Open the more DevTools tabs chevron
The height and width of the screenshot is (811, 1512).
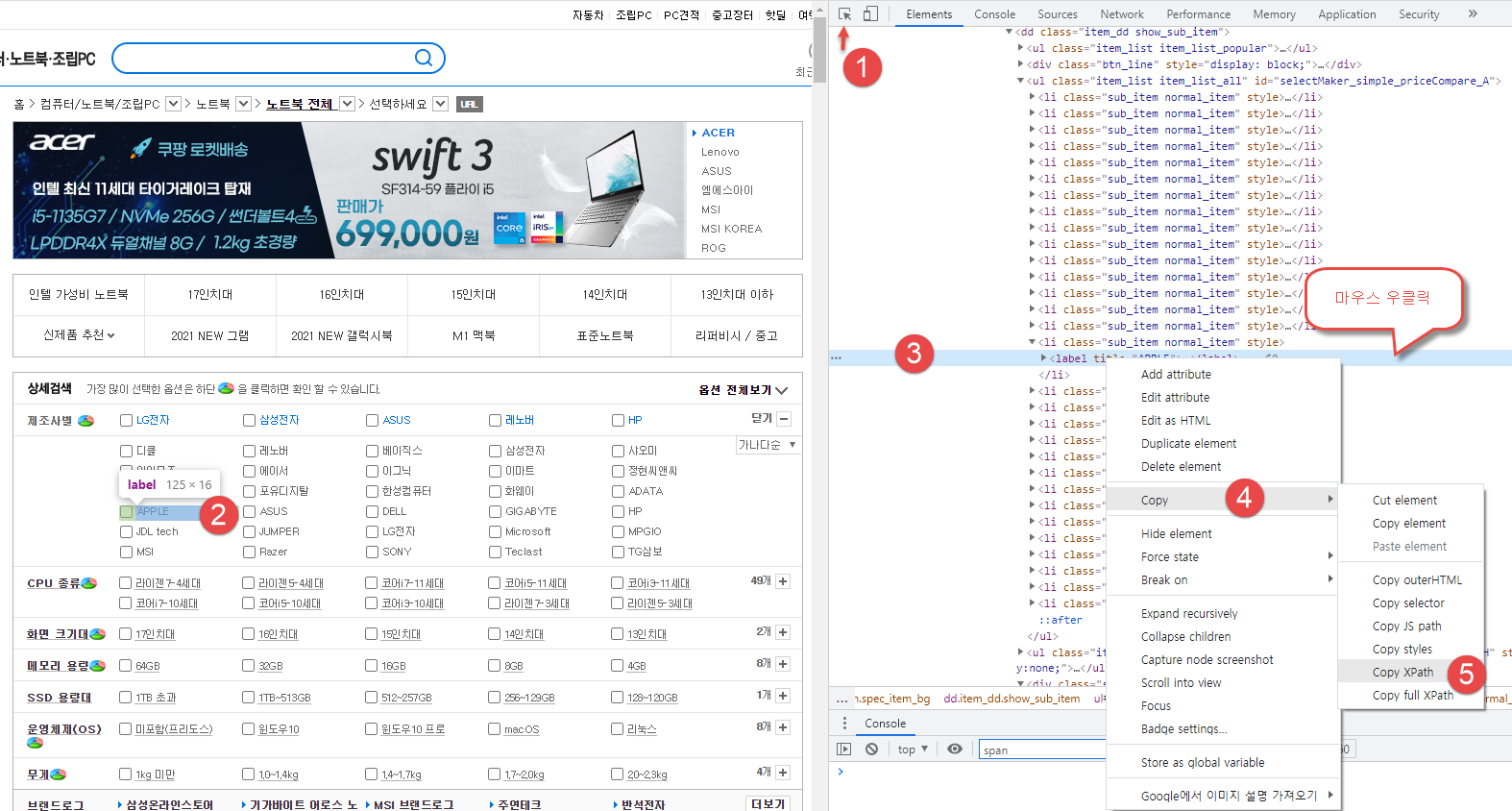click(1473, 14)
